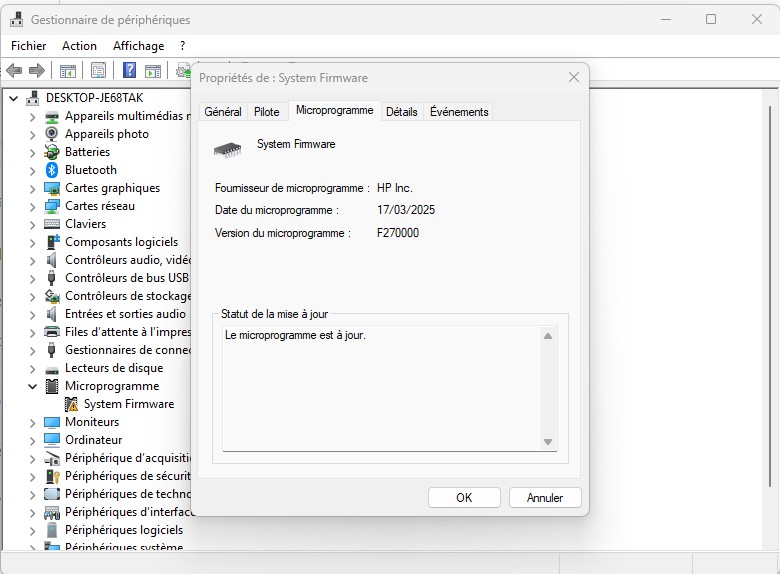Open the Fichier menu
Viewport: 780px width, 574px height.
point(28,46)
